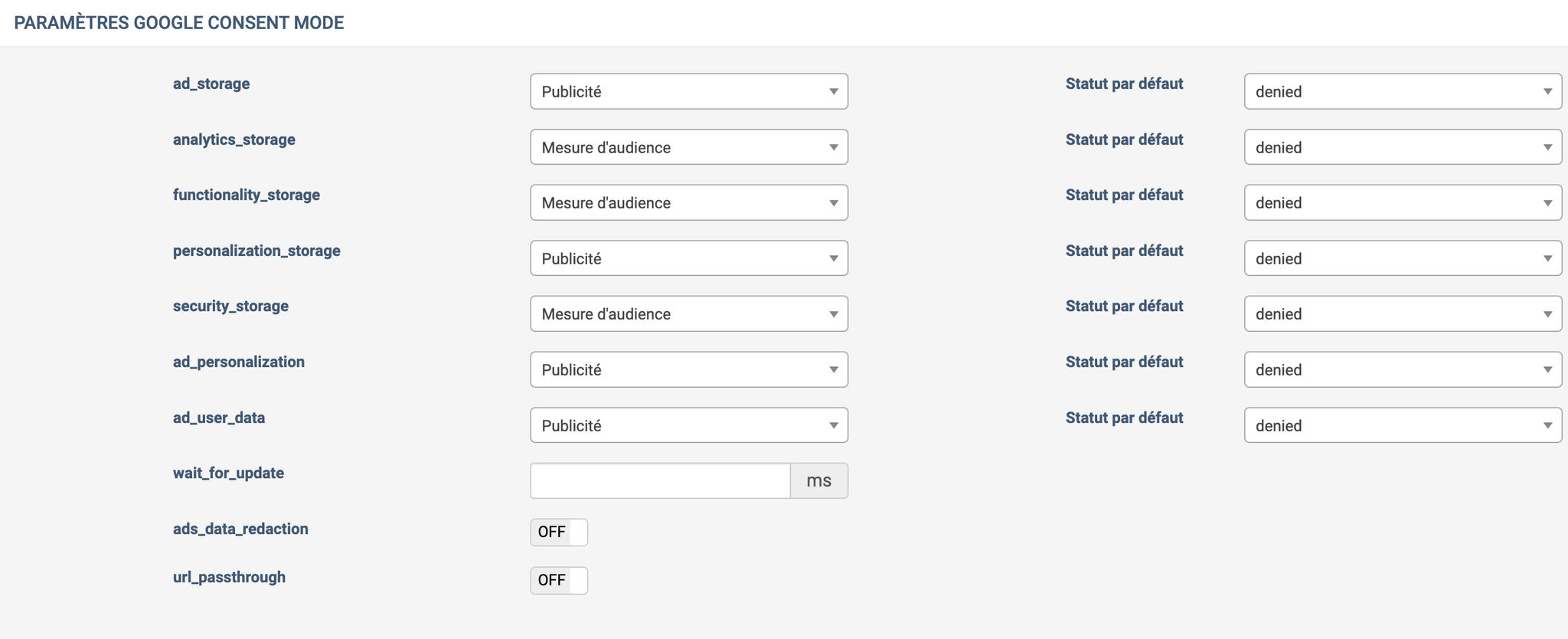Toggle the url_passthrough switch
1568x639 pixels.
(559, 580)
